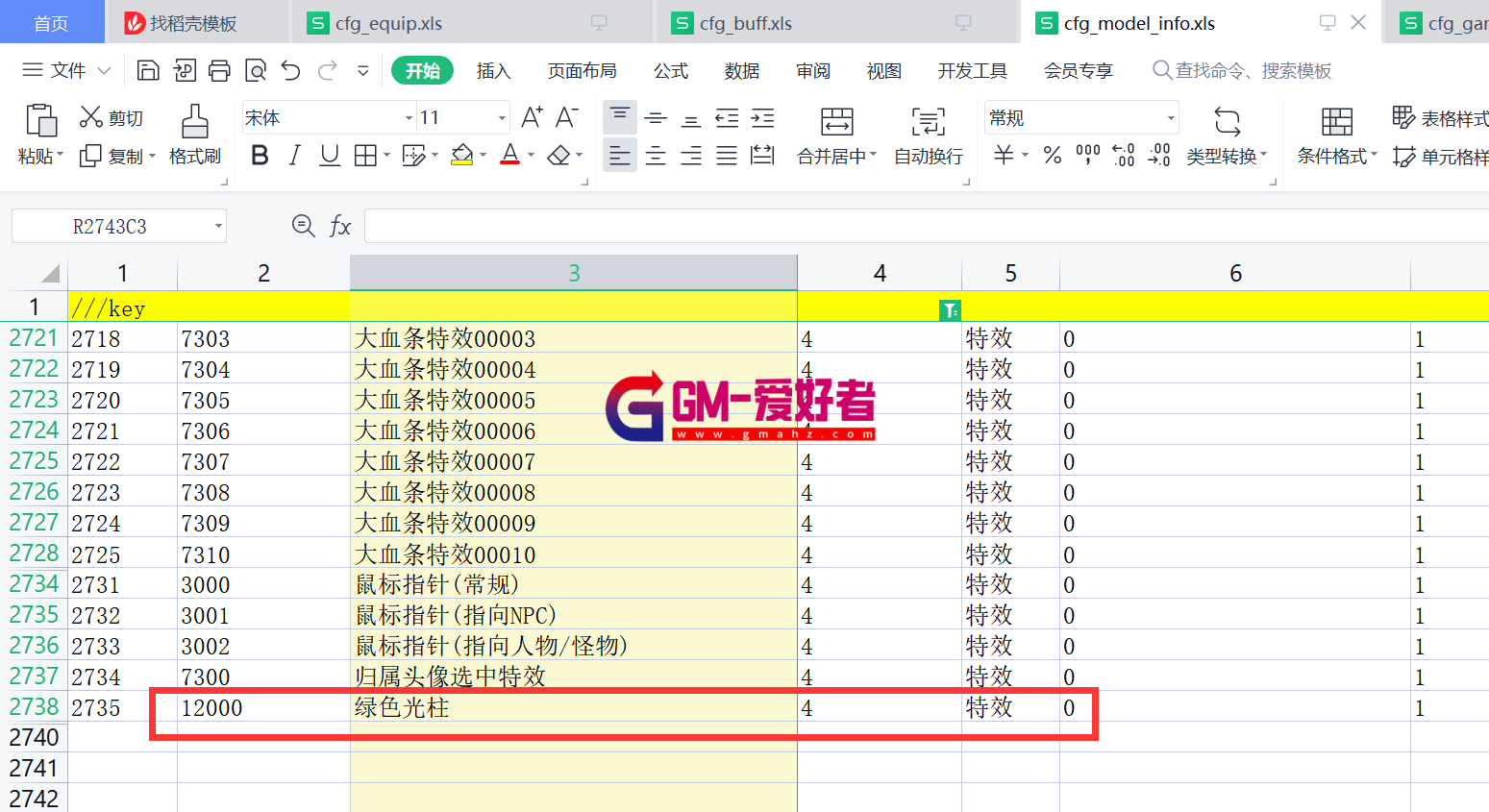Select the cell containing 绿色光柱
This screenshot has width=1489, height=812.
(573, 708)
